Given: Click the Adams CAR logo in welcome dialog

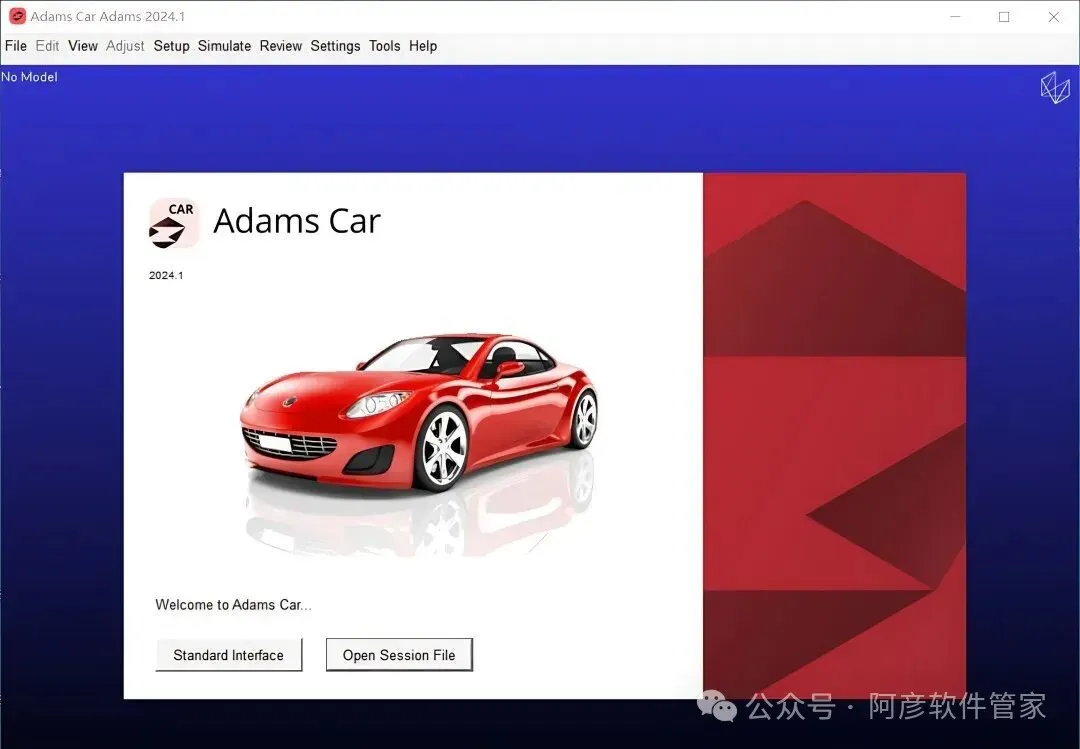Looking at the screenshot, I should tap(174, 223).
